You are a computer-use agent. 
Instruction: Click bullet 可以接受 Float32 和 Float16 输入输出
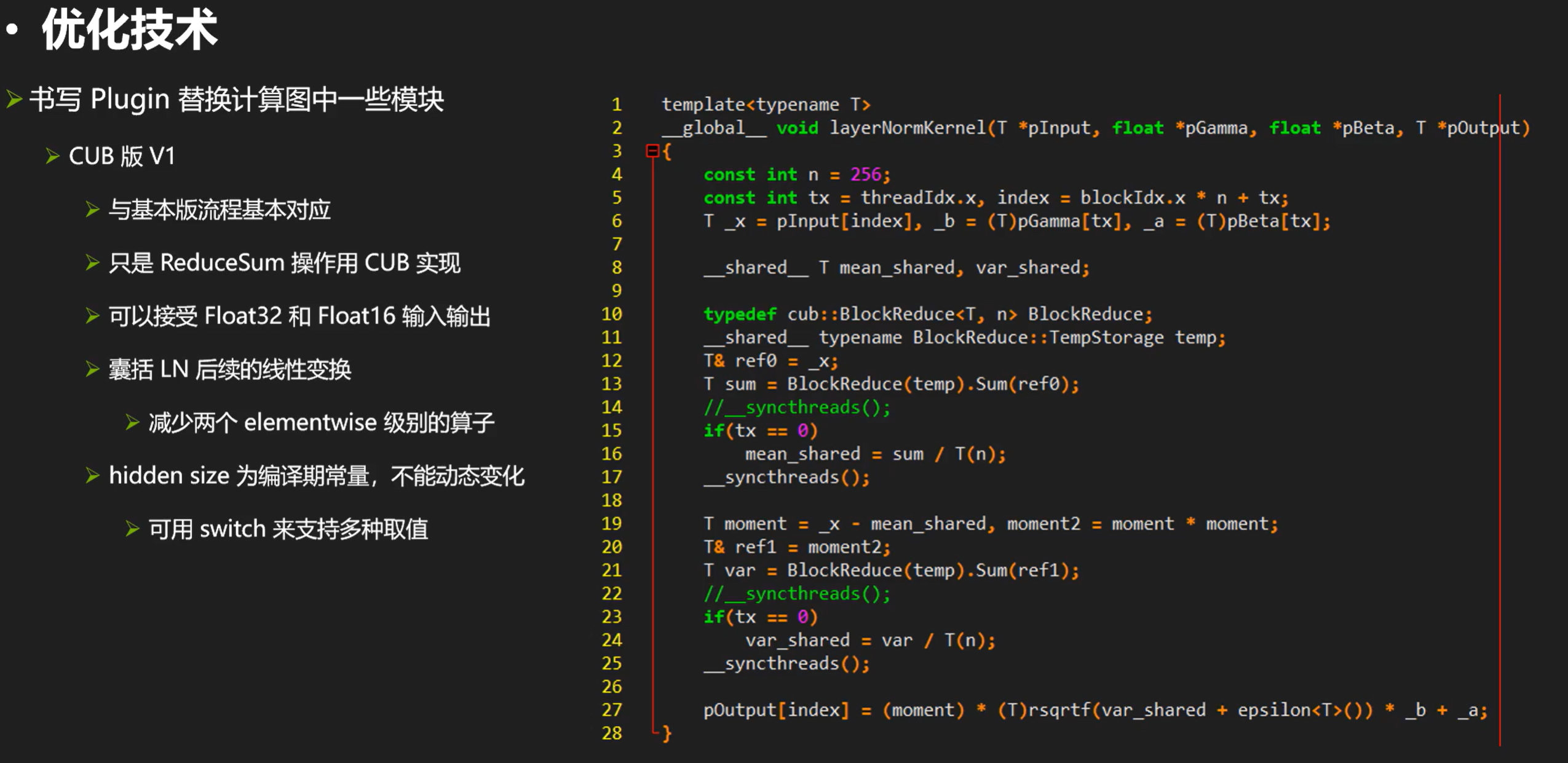299,316
